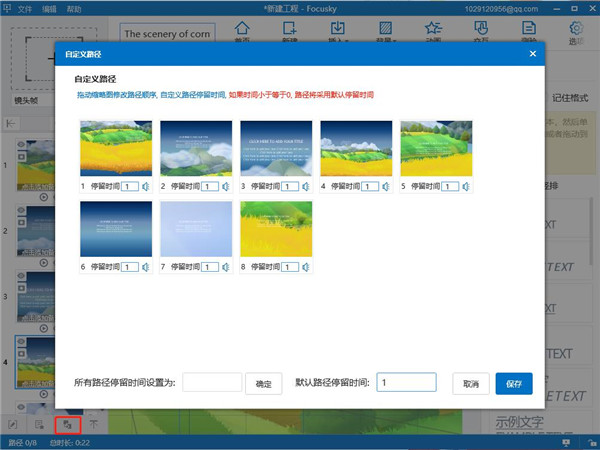This screenshot has height=450, width=600.
Task: Open the 帮助 (Help) menu
Action: tap(74, 8)
